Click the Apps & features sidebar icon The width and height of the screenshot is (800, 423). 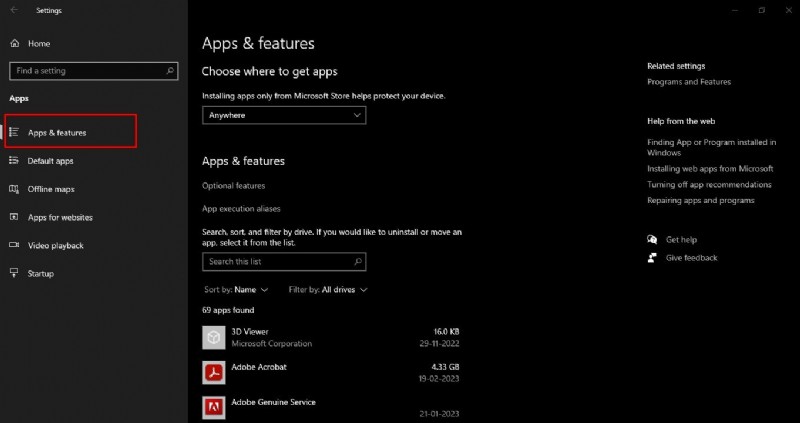pos(14,133)
